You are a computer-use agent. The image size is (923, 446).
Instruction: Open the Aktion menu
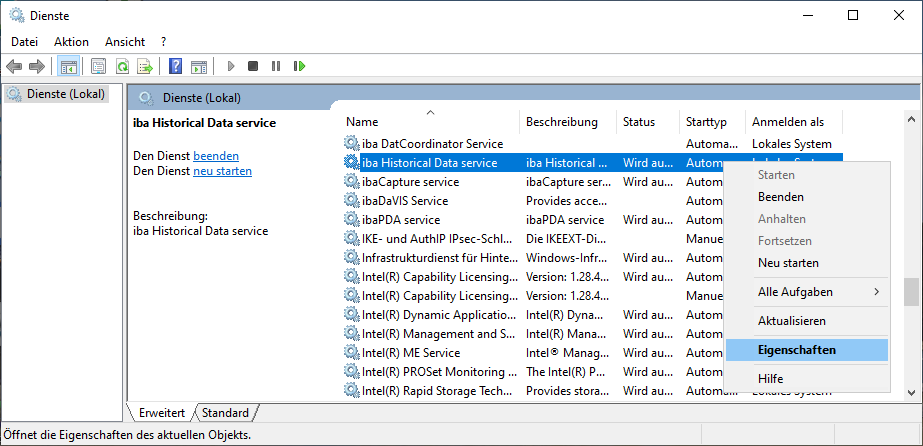coord(71,42)
